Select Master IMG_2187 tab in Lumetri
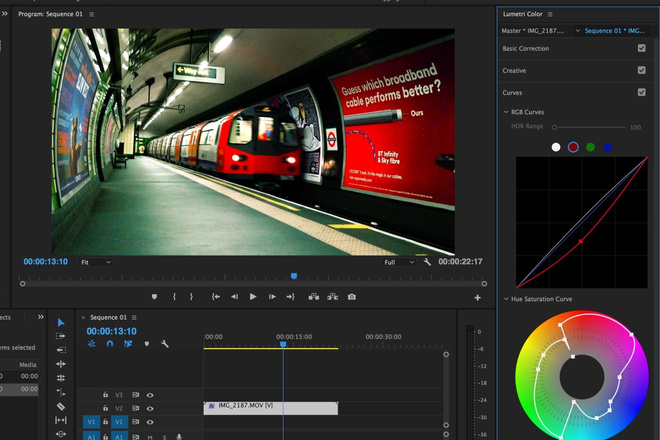The image size is (660, 440). 532,31
